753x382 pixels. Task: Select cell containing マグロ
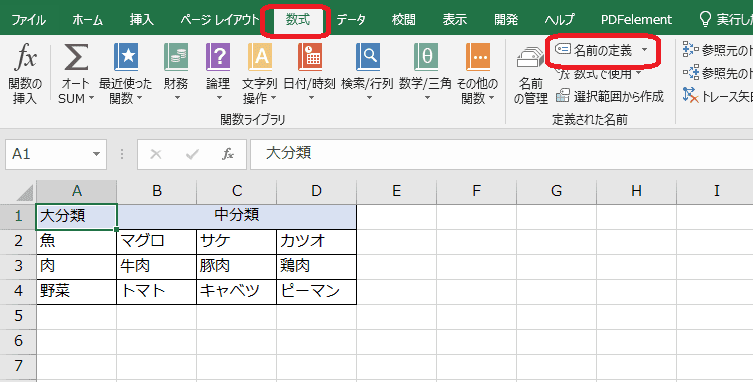click(157, 242)
